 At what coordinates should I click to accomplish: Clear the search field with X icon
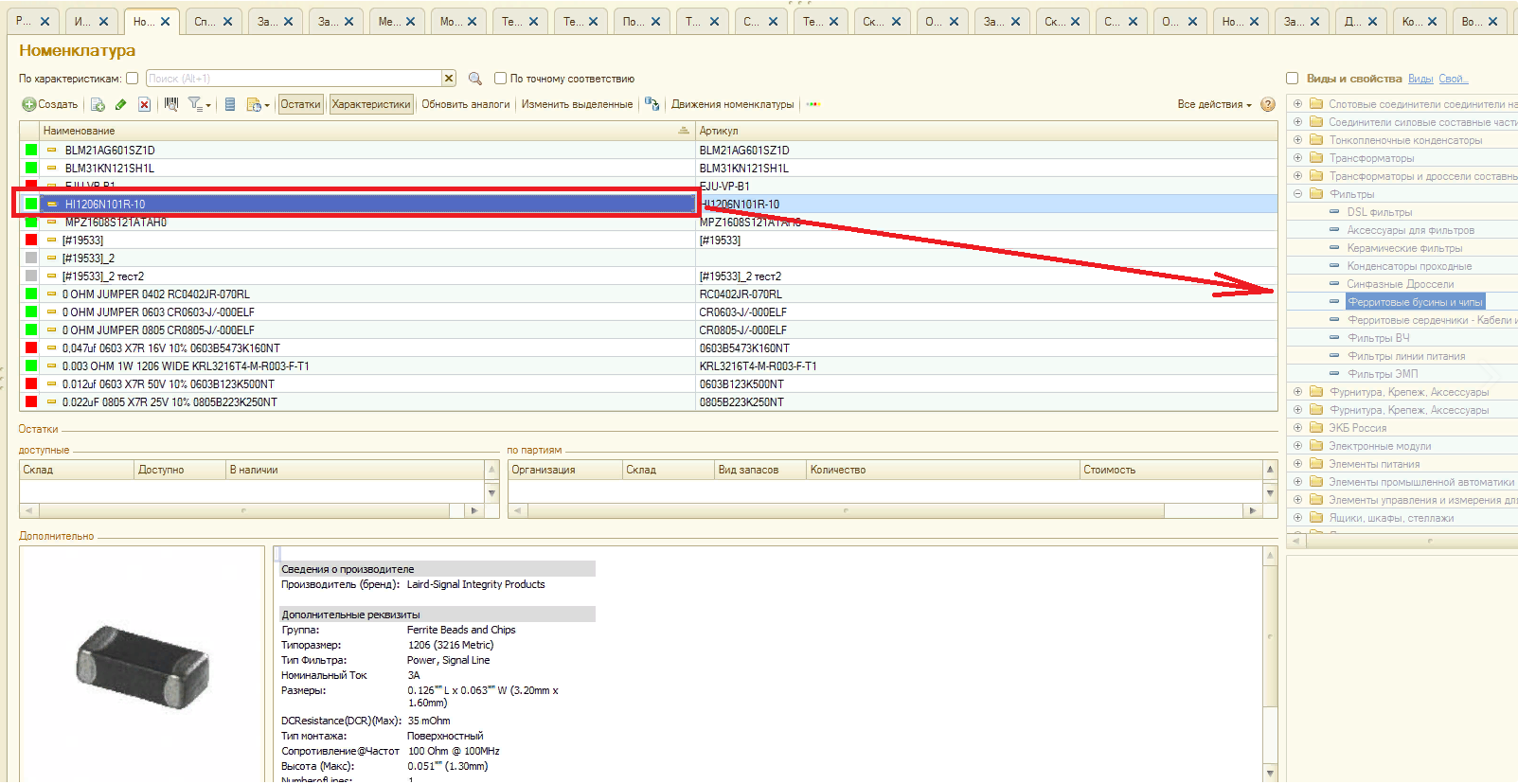(x=449, y=79)
